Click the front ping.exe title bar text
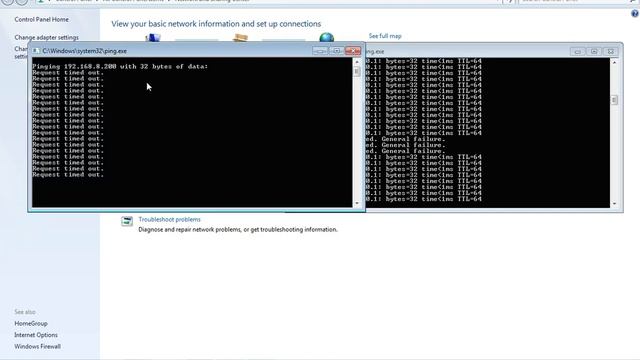Screen dimensions: 640x360 pos(84,51)
